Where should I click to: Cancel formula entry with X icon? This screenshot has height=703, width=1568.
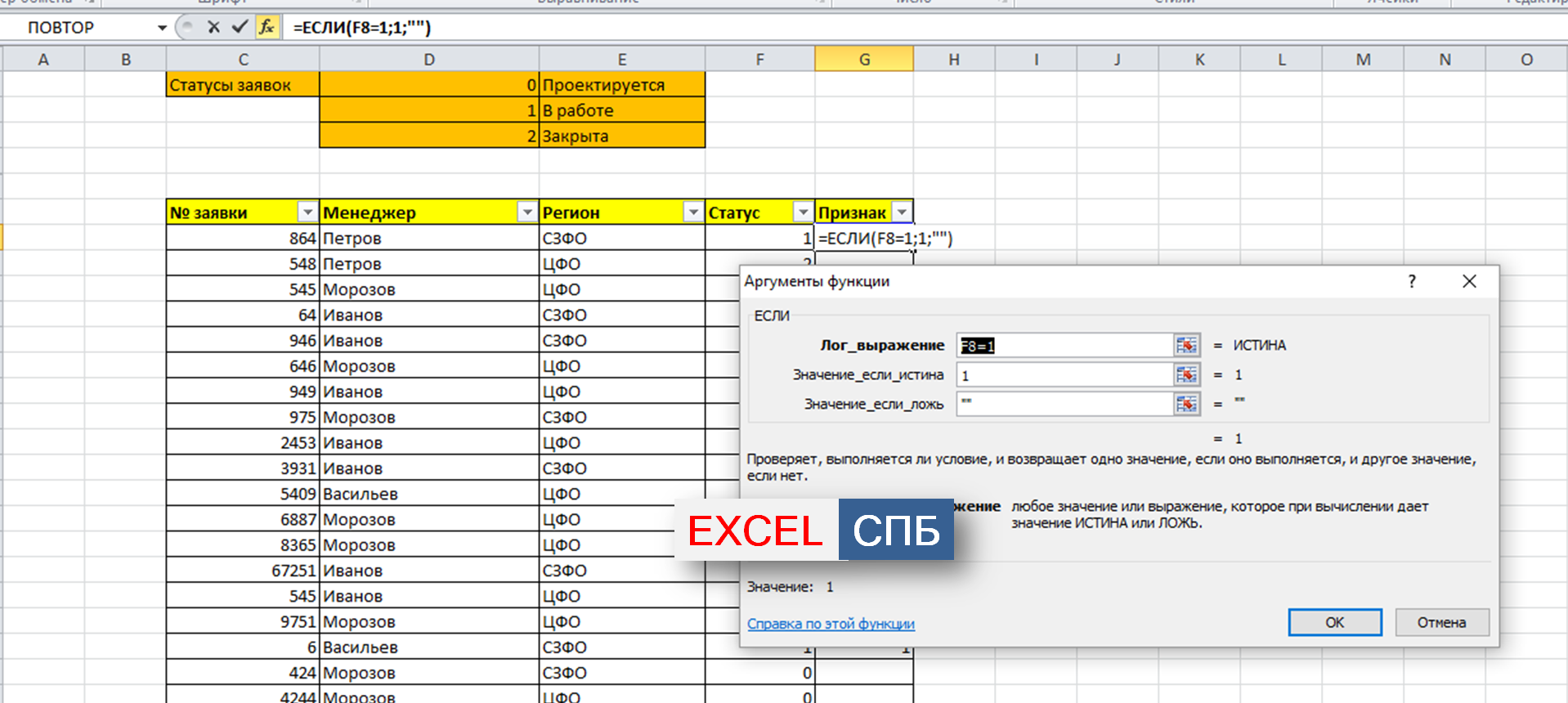point(213,27)
